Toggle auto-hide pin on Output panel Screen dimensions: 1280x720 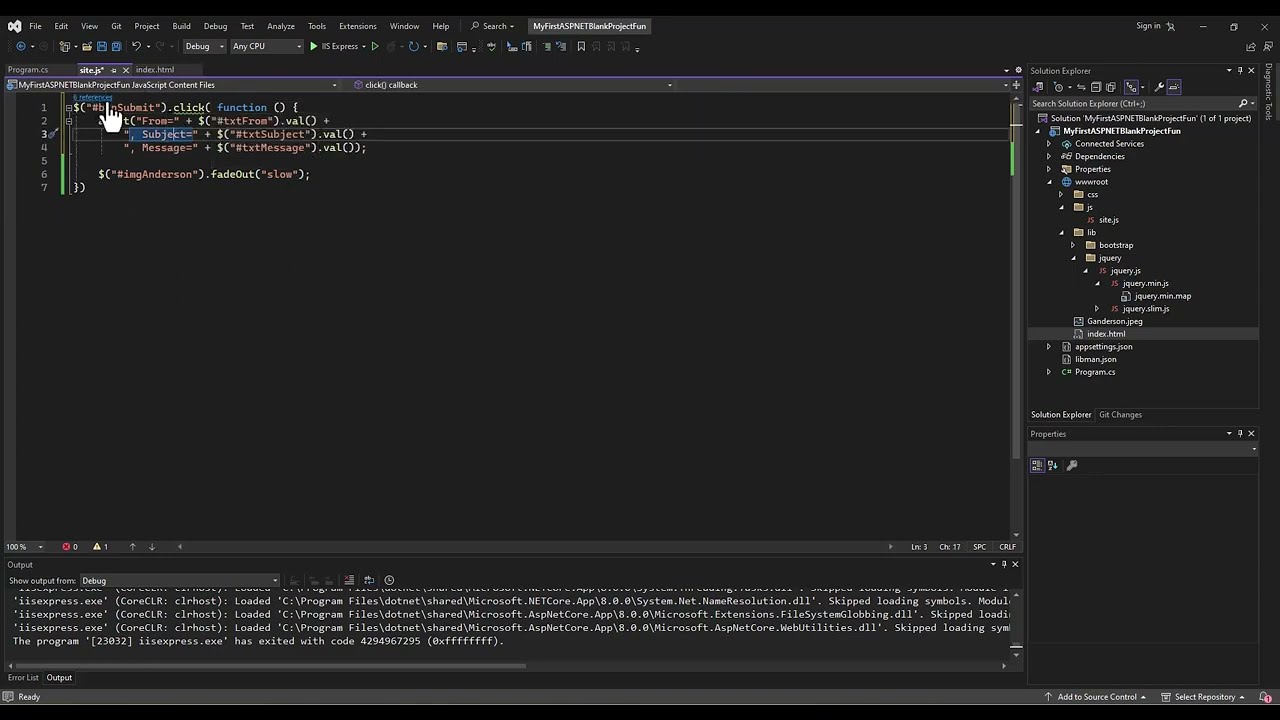click(x=1004, y=564)
